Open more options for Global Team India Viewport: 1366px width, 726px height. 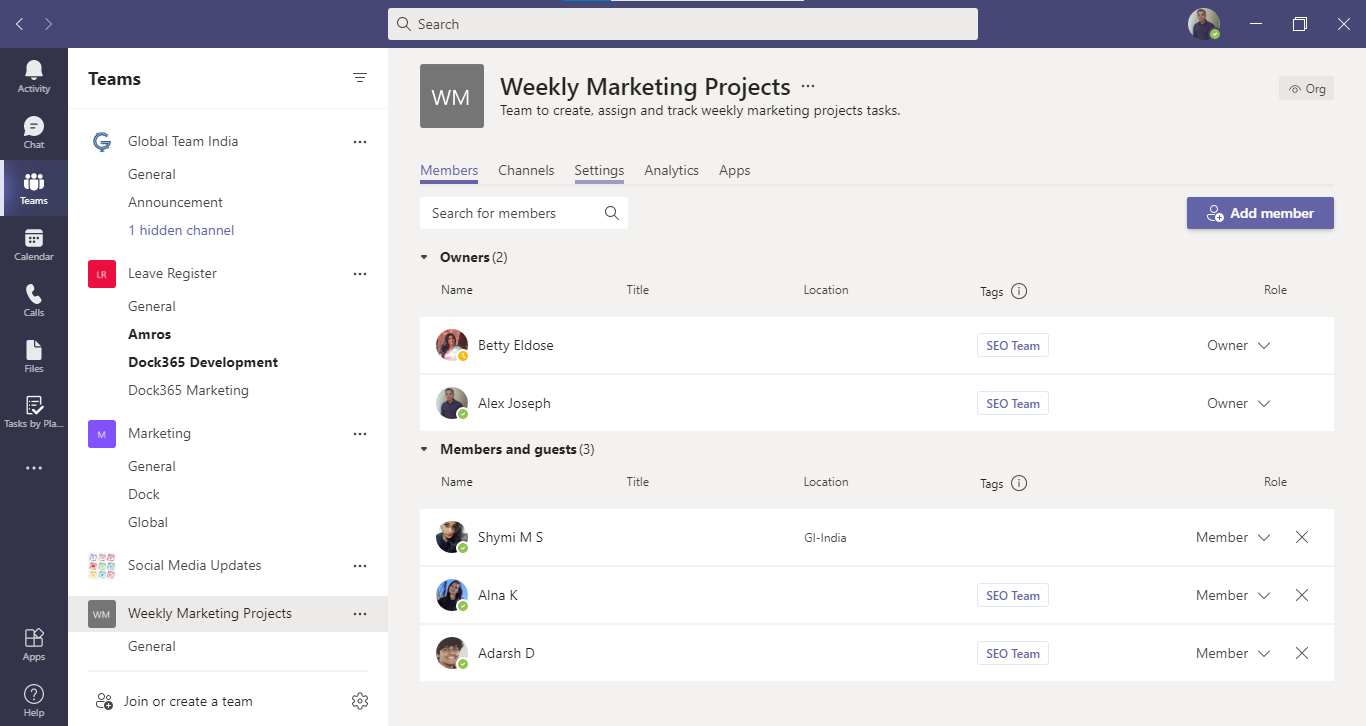[x=360, y=141]
